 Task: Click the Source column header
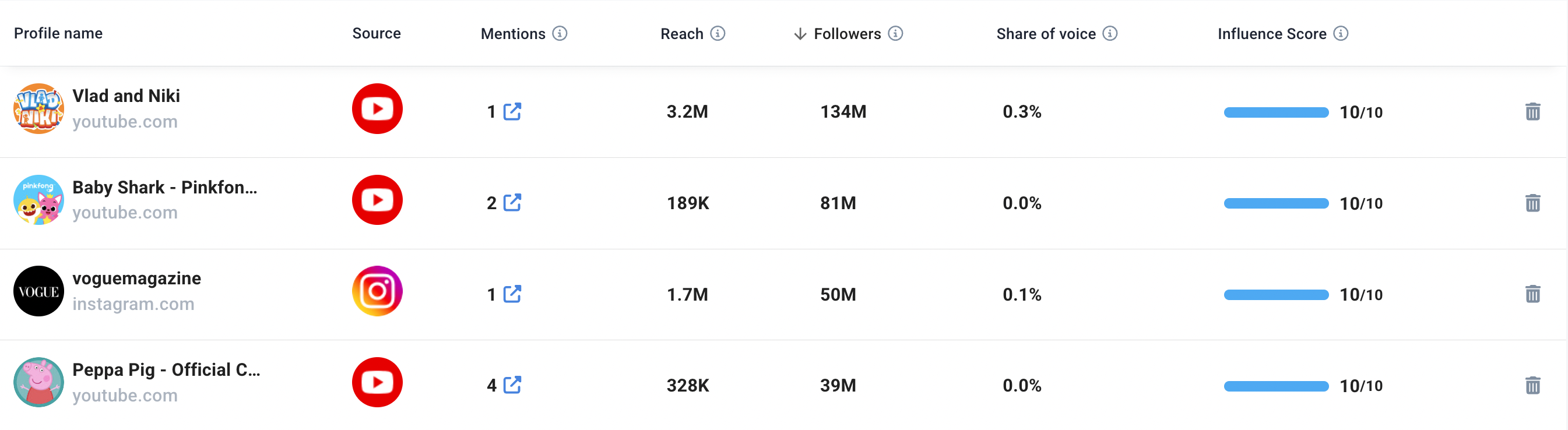pyautogui.click(x=376, y=33)
